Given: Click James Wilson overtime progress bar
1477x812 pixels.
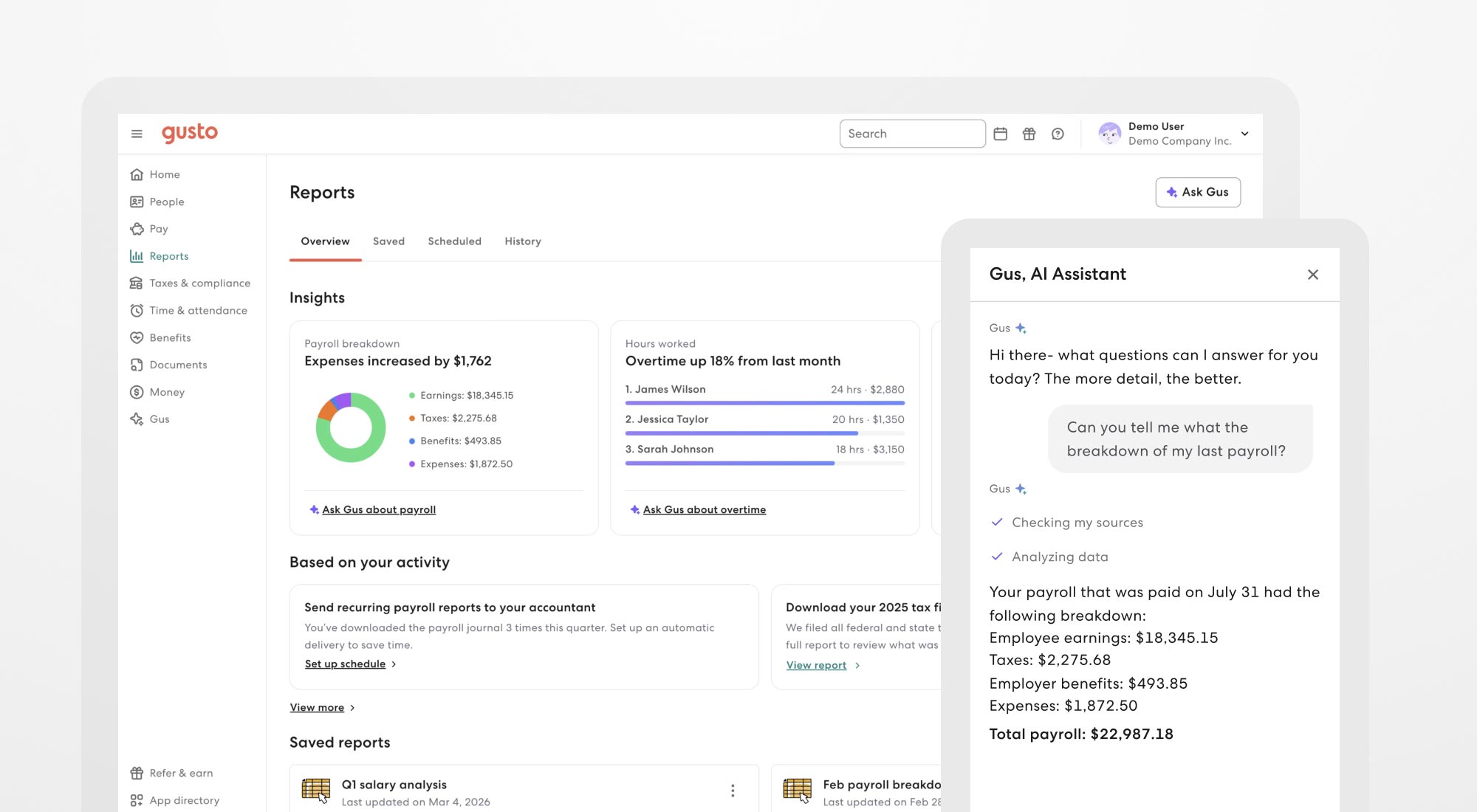Looking at the screenshot, I should pyautogui.click(x=765, y=403).
